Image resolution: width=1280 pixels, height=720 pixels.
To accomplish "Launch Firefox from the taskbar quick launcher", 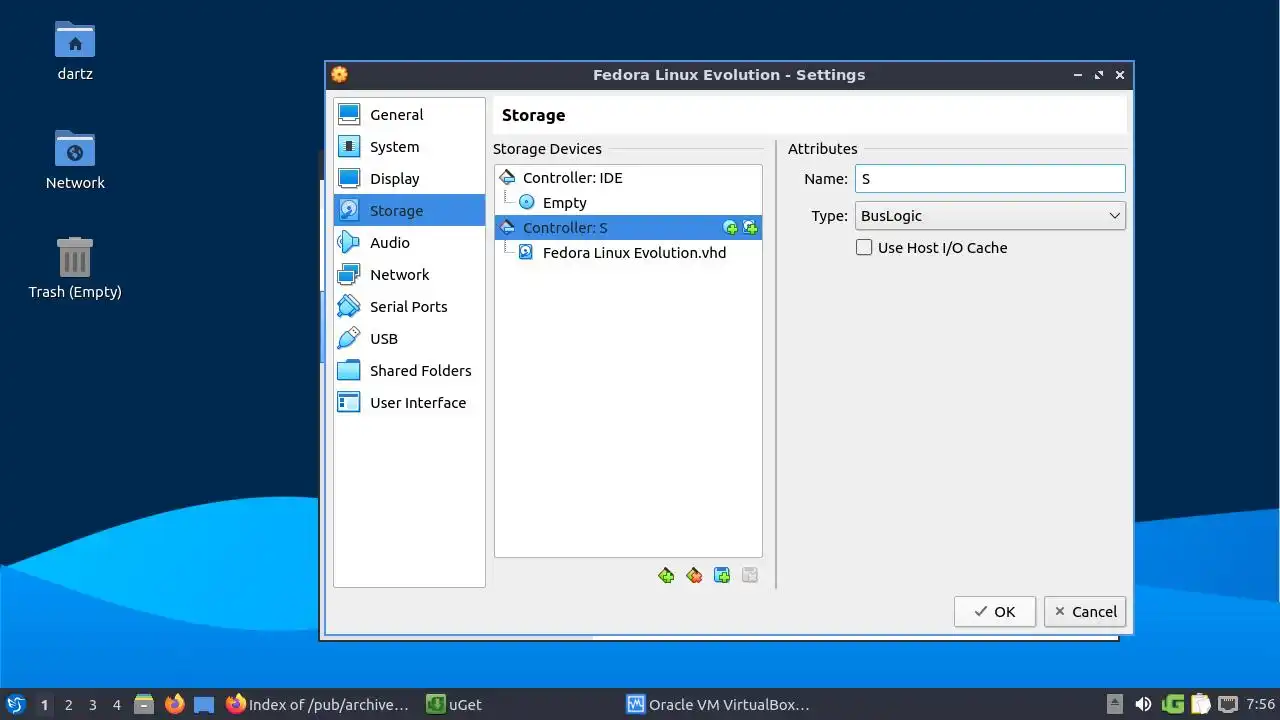I will pyautogui.click(x=174, y=704).
